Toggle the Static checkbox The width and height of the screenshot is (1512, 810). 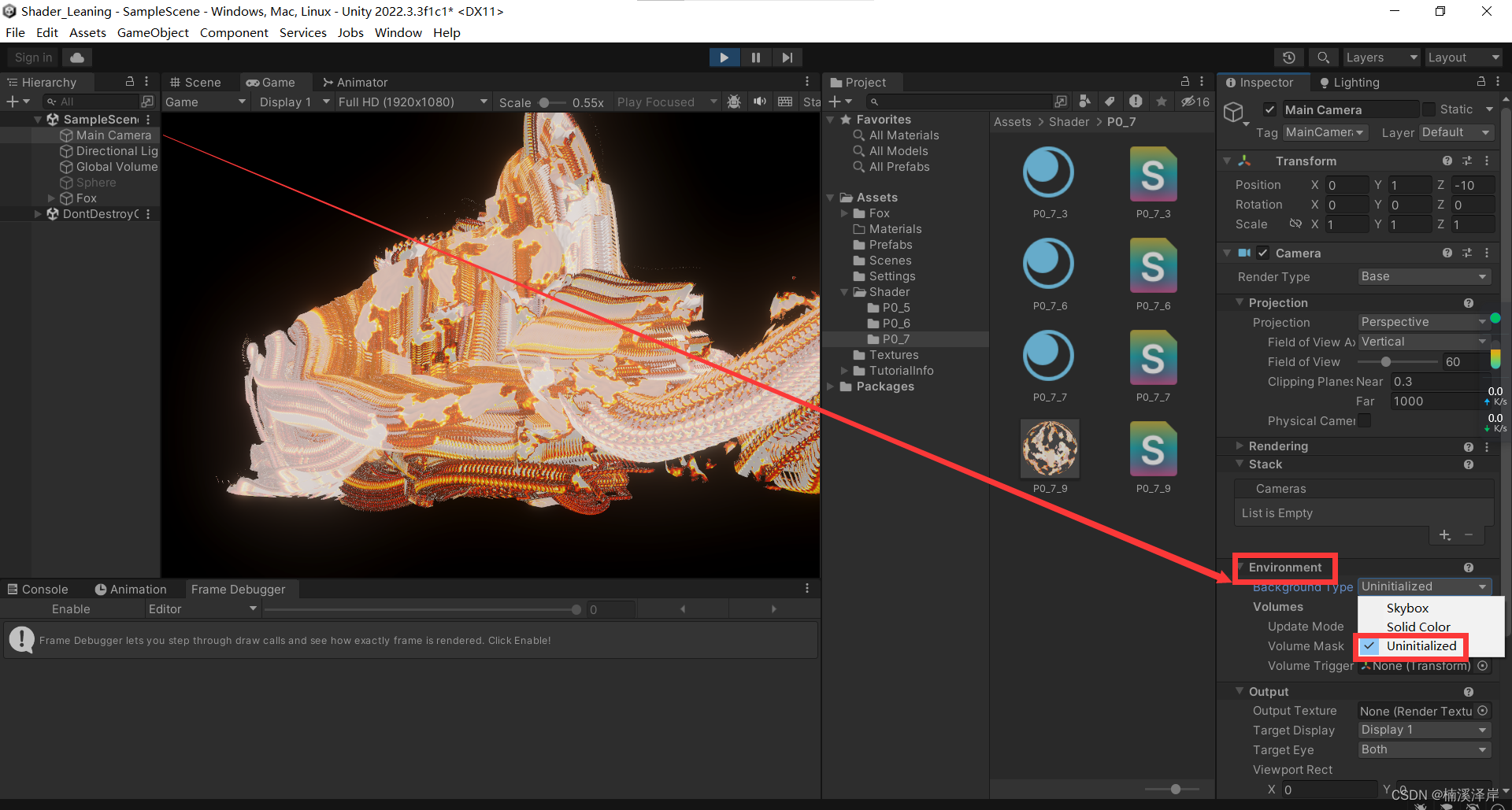[x=1429, y=109]
